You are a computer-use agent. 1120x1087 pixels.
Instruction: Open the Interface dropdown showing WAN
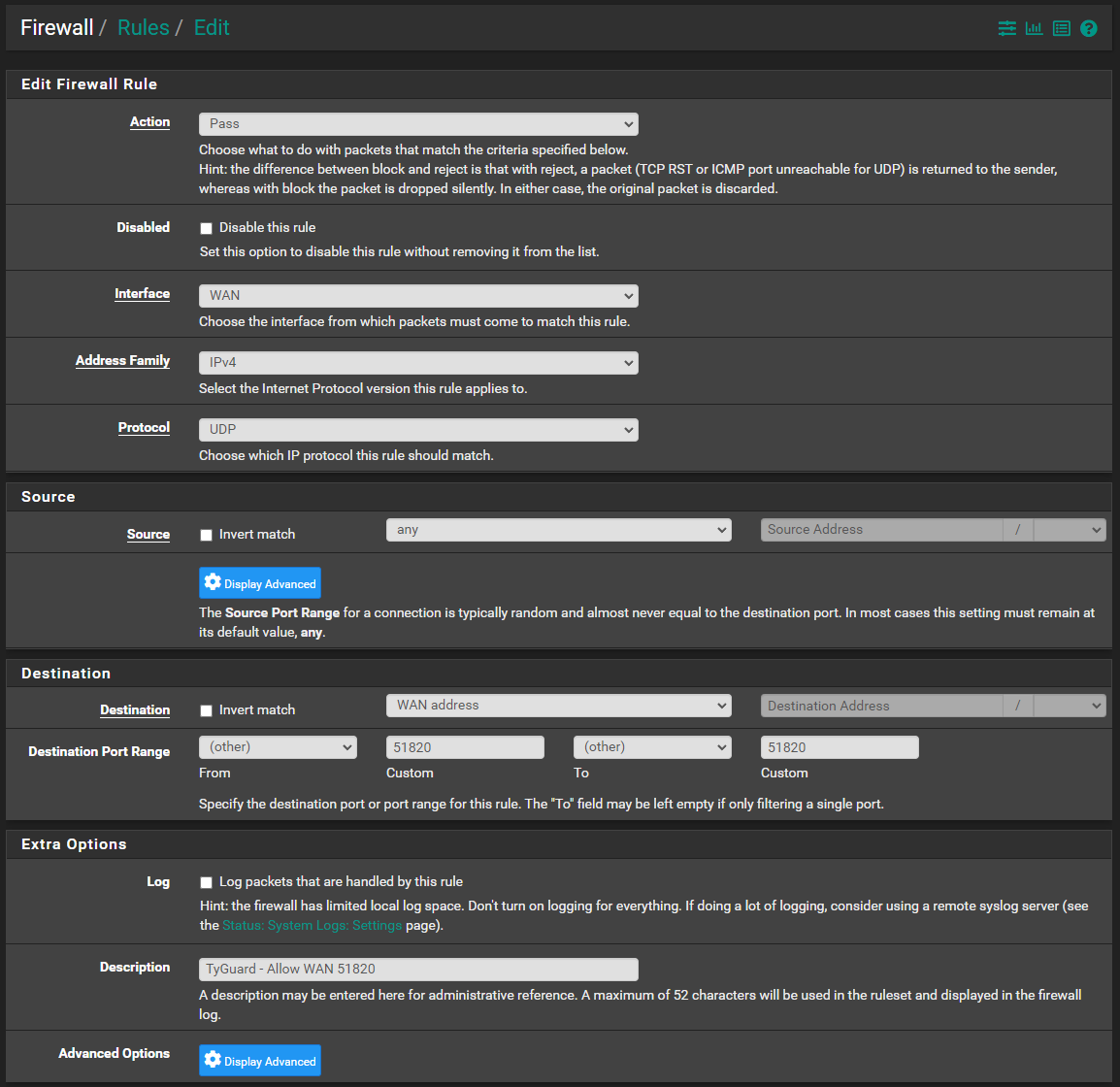(x=418, y=296)
